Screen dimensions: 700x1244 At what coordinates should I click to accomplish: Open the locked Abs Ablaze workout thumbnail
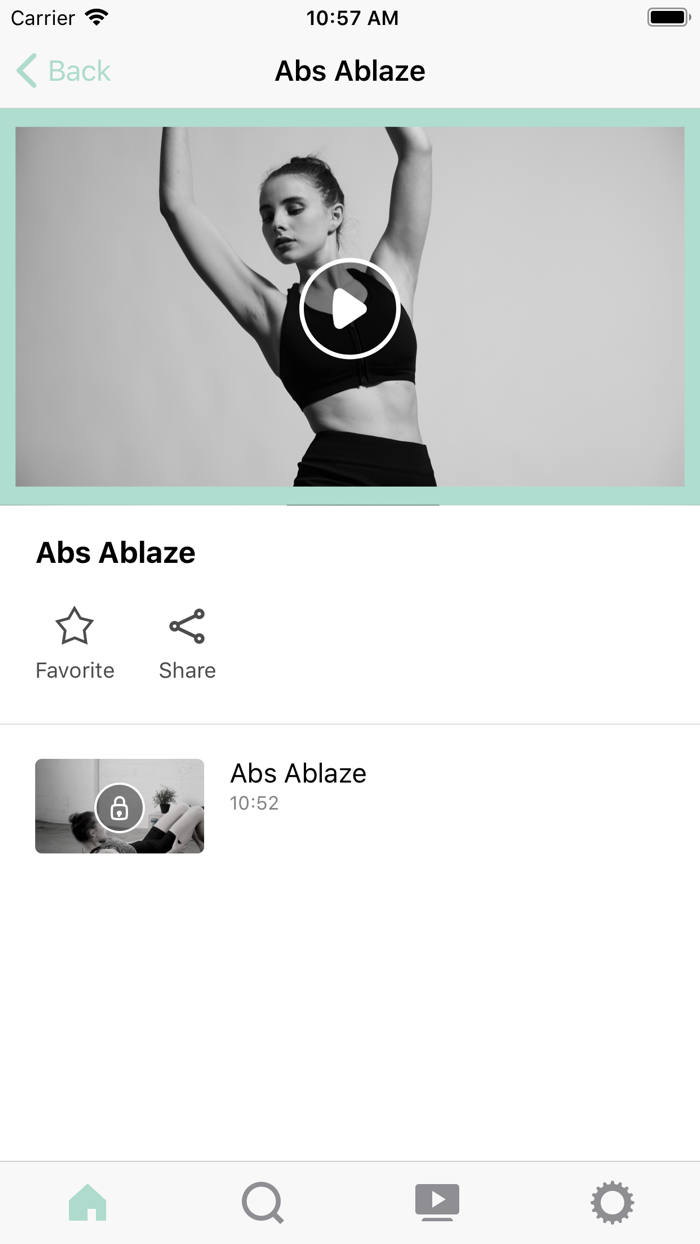pos(119,806)
